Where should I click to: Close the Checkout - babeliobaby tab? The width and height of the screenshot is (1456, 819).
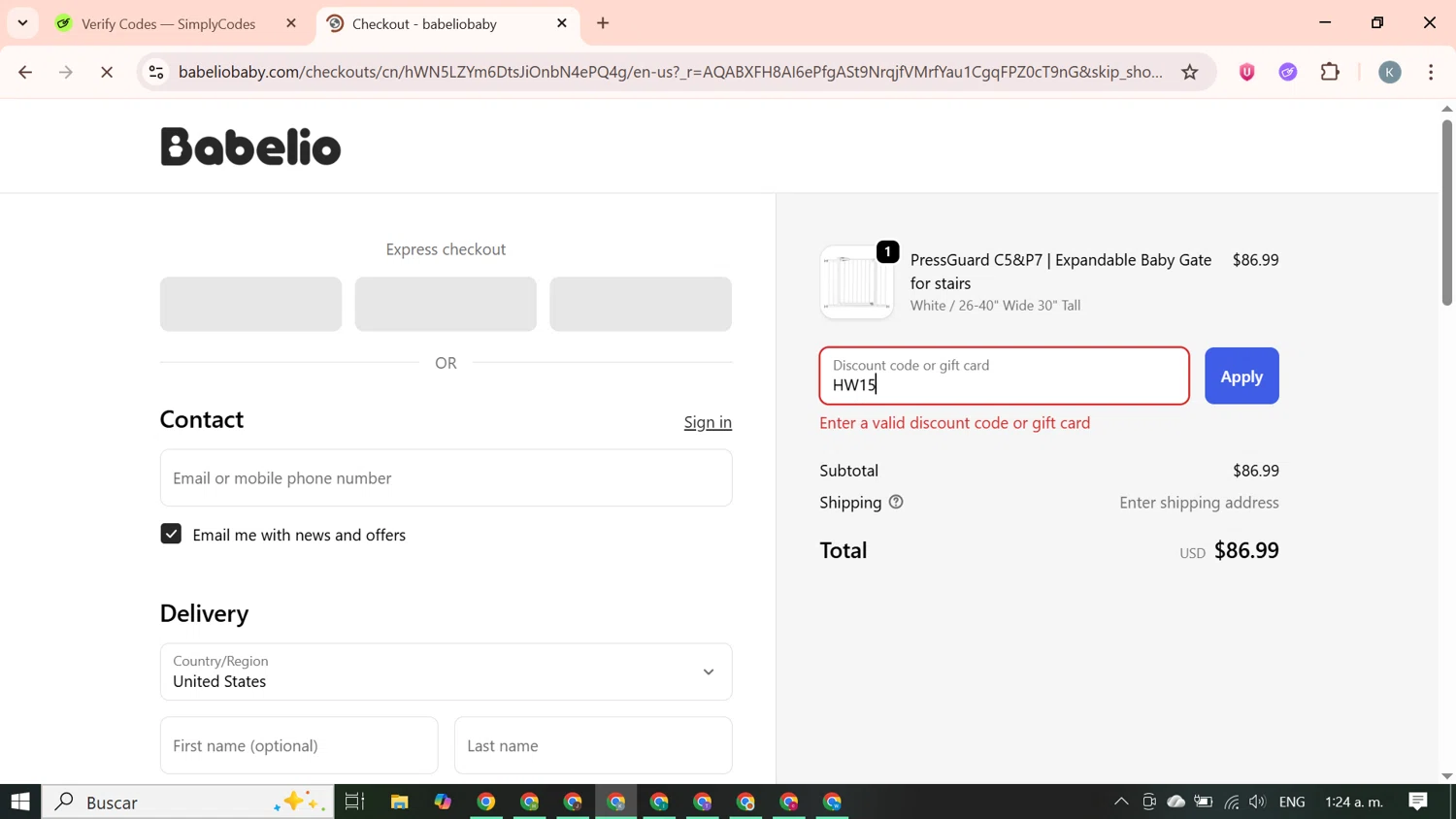(562, 23)
